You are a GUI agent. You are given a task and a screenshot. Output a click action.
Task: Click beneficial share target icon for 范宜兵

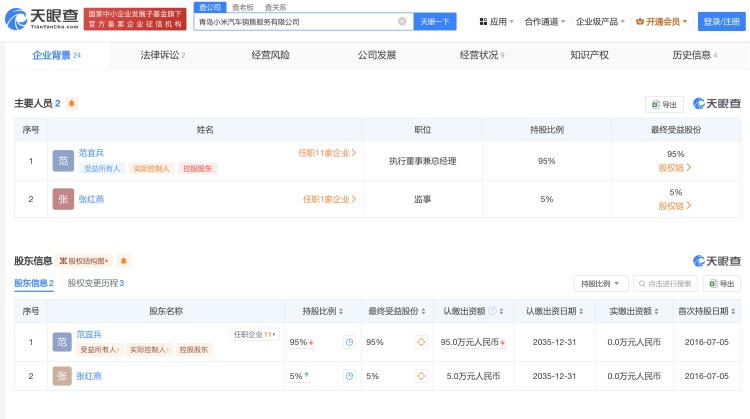[421, 342]
